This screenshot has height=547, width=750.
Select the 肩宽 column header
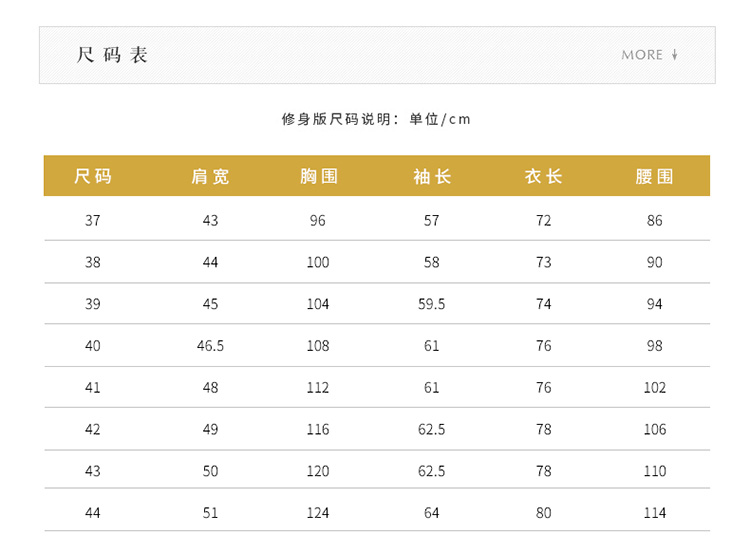click(x=210, y=177)
